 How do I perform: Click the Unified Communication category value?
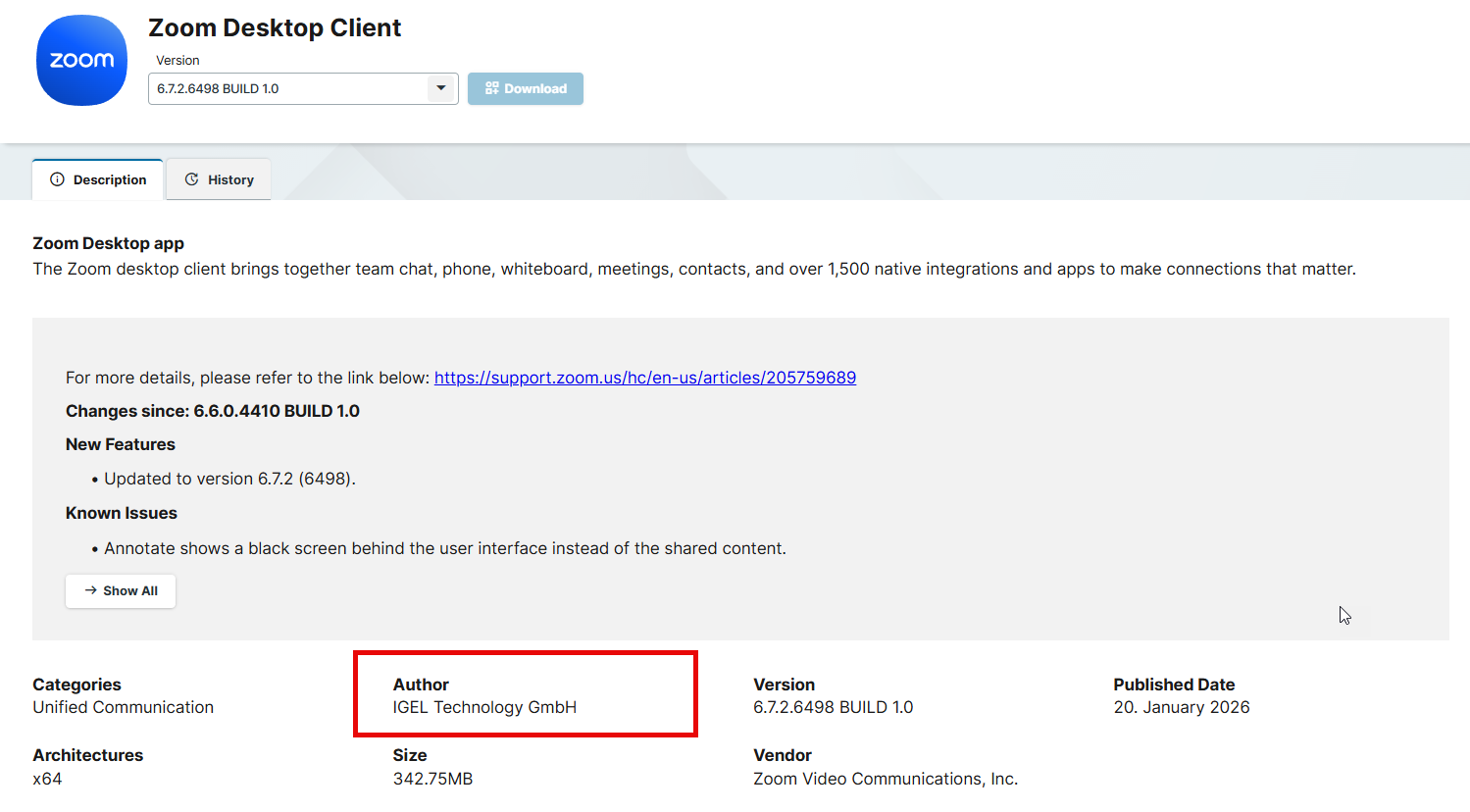click(x=123, y=707)
